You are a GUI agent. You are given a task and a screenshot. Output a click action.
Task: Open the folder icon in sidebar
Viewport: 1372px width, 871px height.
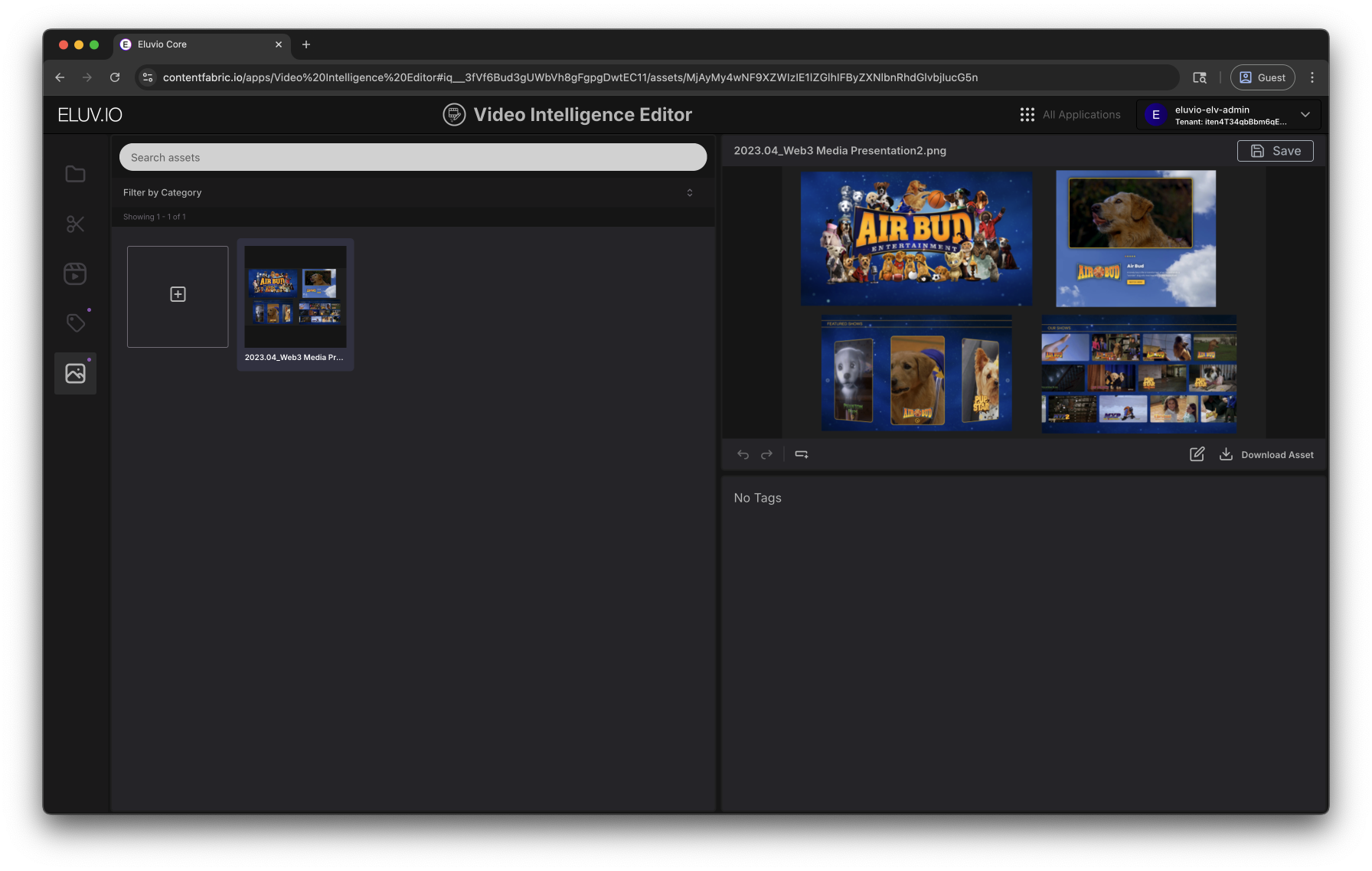pyautogui.click(x=75, y=175)
